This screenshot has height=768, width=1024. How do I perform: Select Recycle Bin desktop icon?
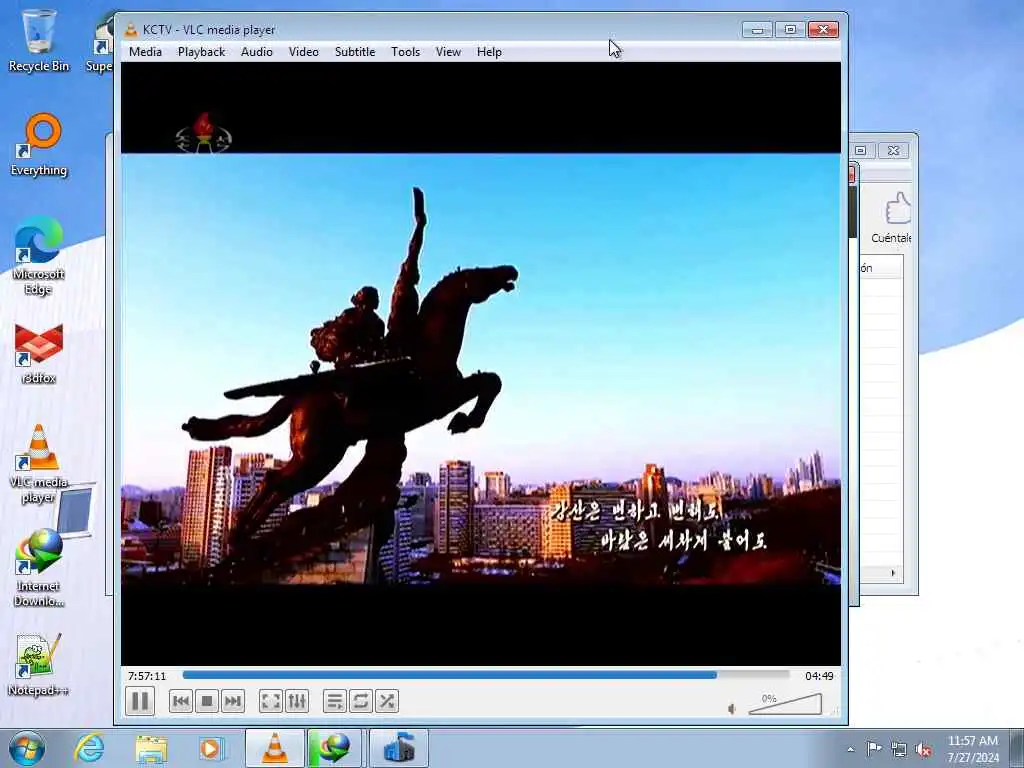point(39,40)
